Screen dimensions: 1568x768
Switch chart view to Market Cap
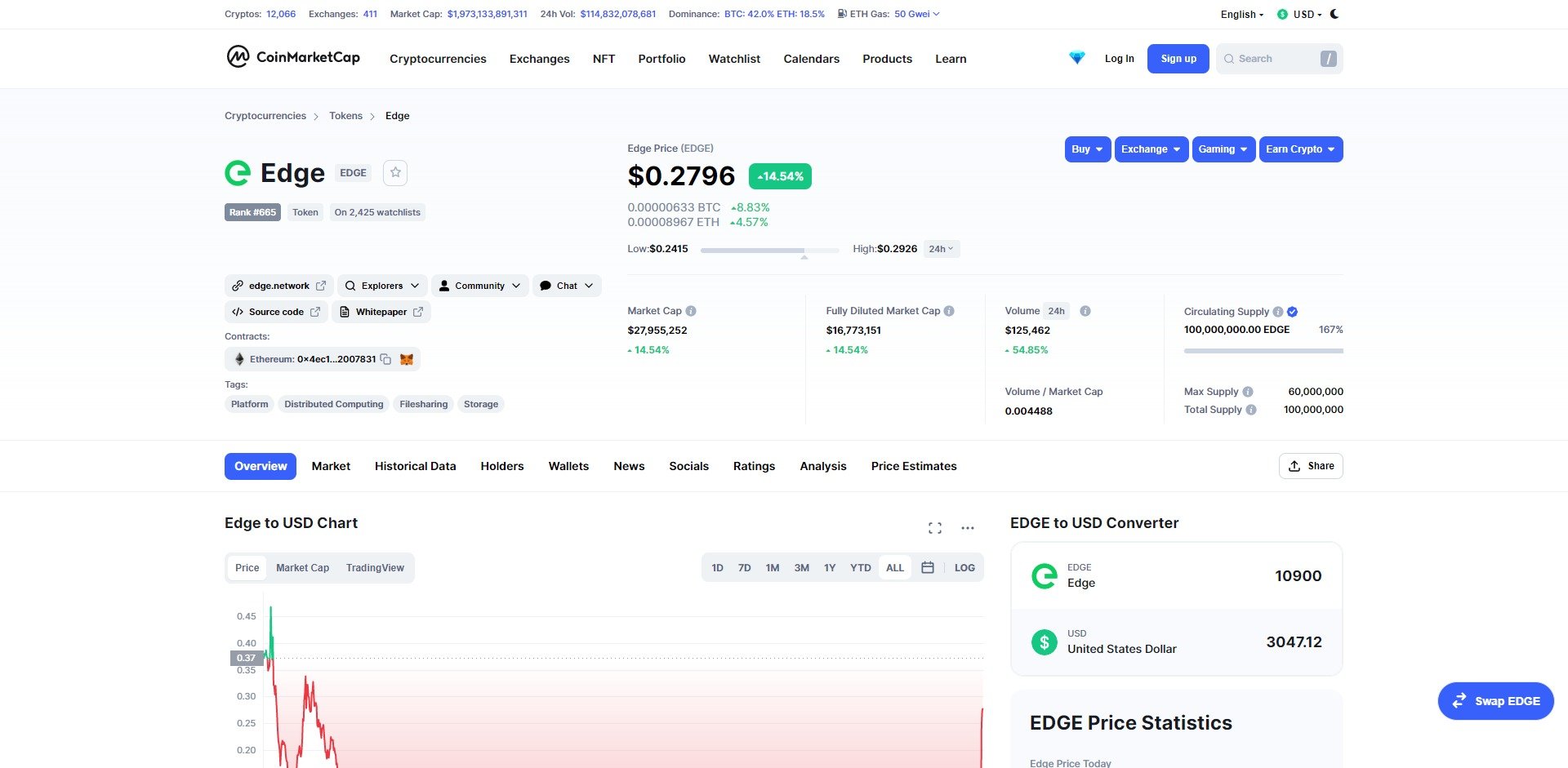(302, 567)
